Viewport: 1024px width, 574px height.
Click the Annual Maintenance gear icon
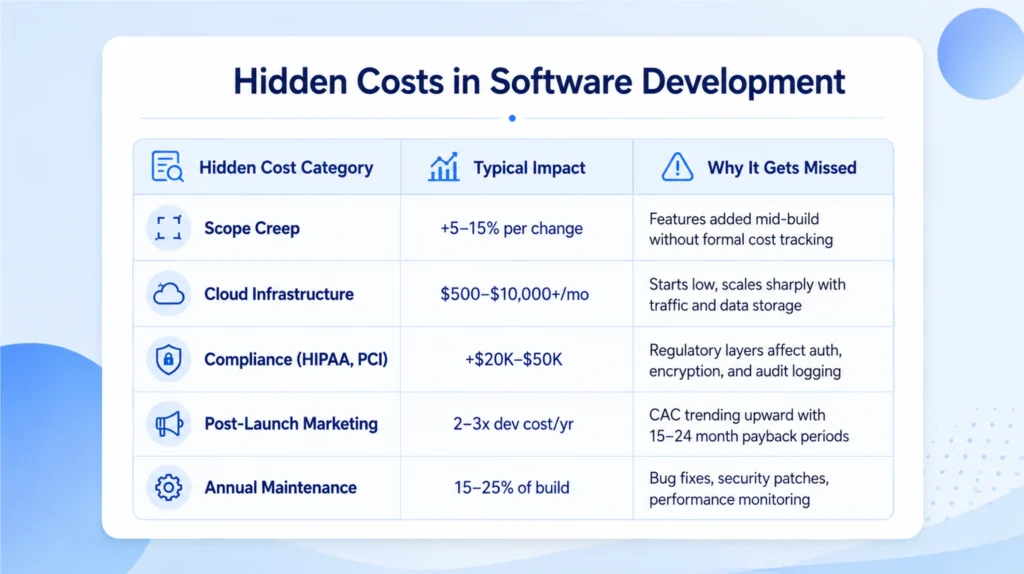[x=168, y=487]
